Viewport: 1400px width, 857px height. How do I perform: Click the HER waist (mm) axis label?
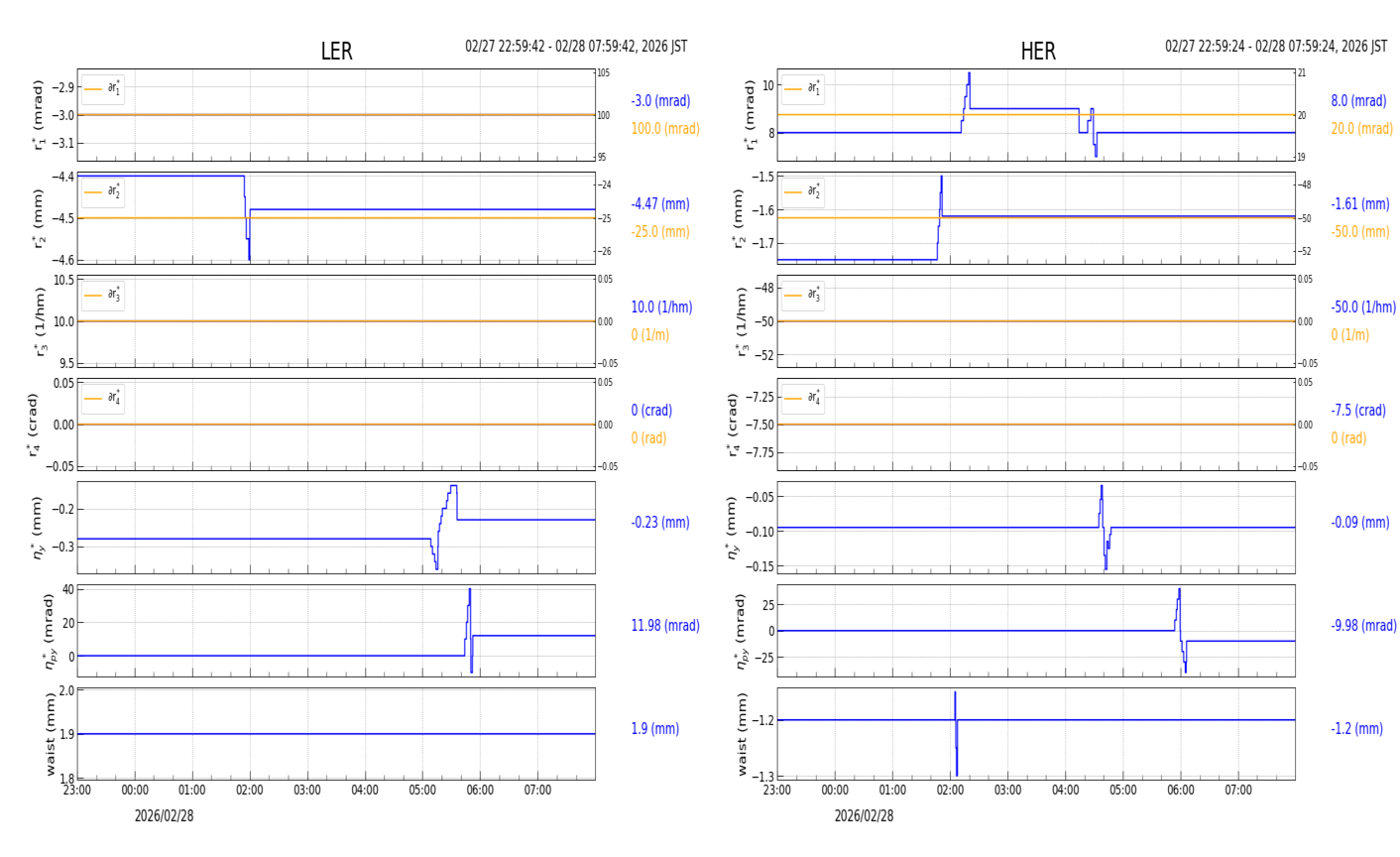[x=742, y=734]
